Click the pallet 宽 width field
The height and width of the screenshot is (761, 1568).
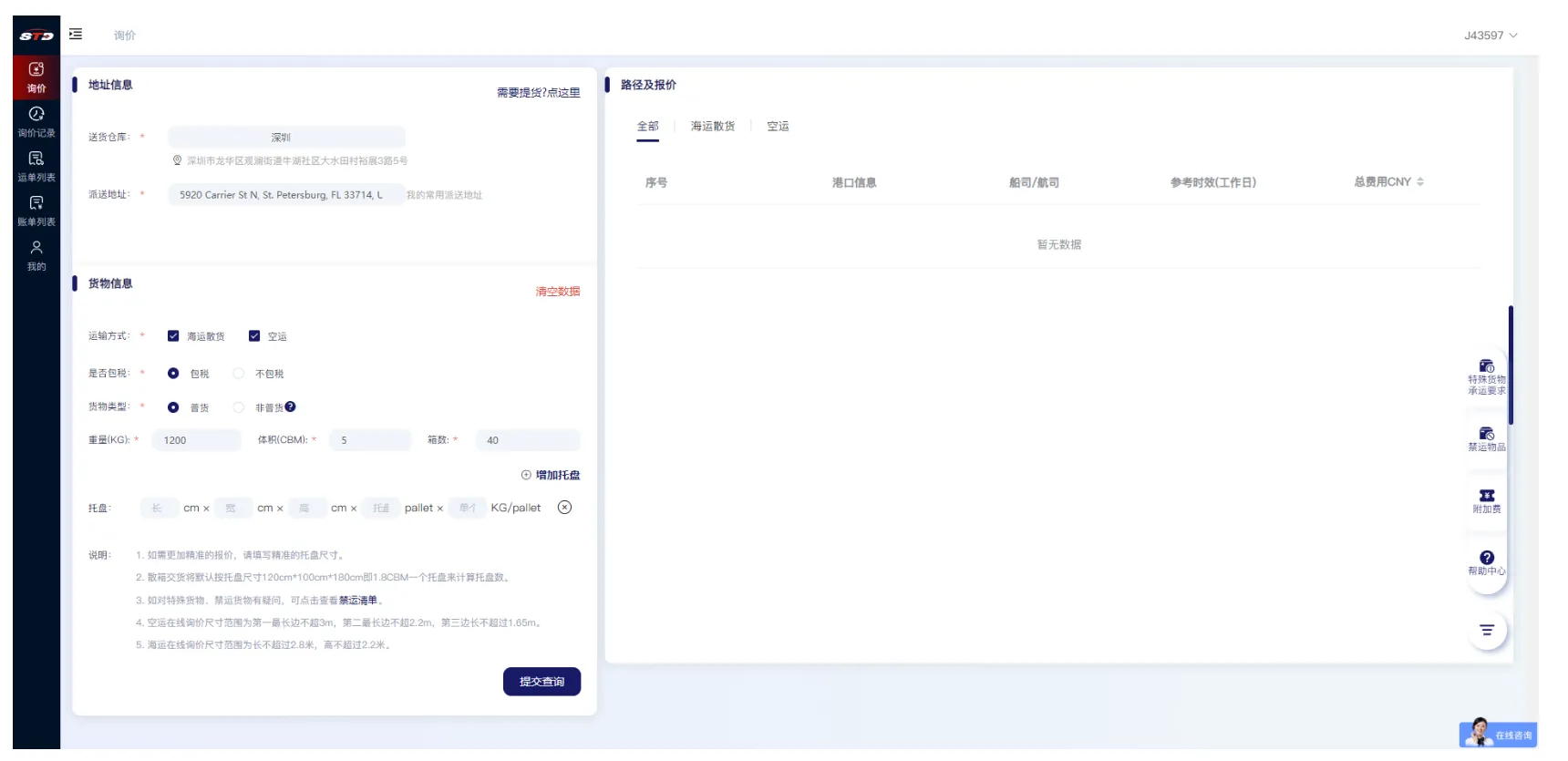(x=233, y=508)
